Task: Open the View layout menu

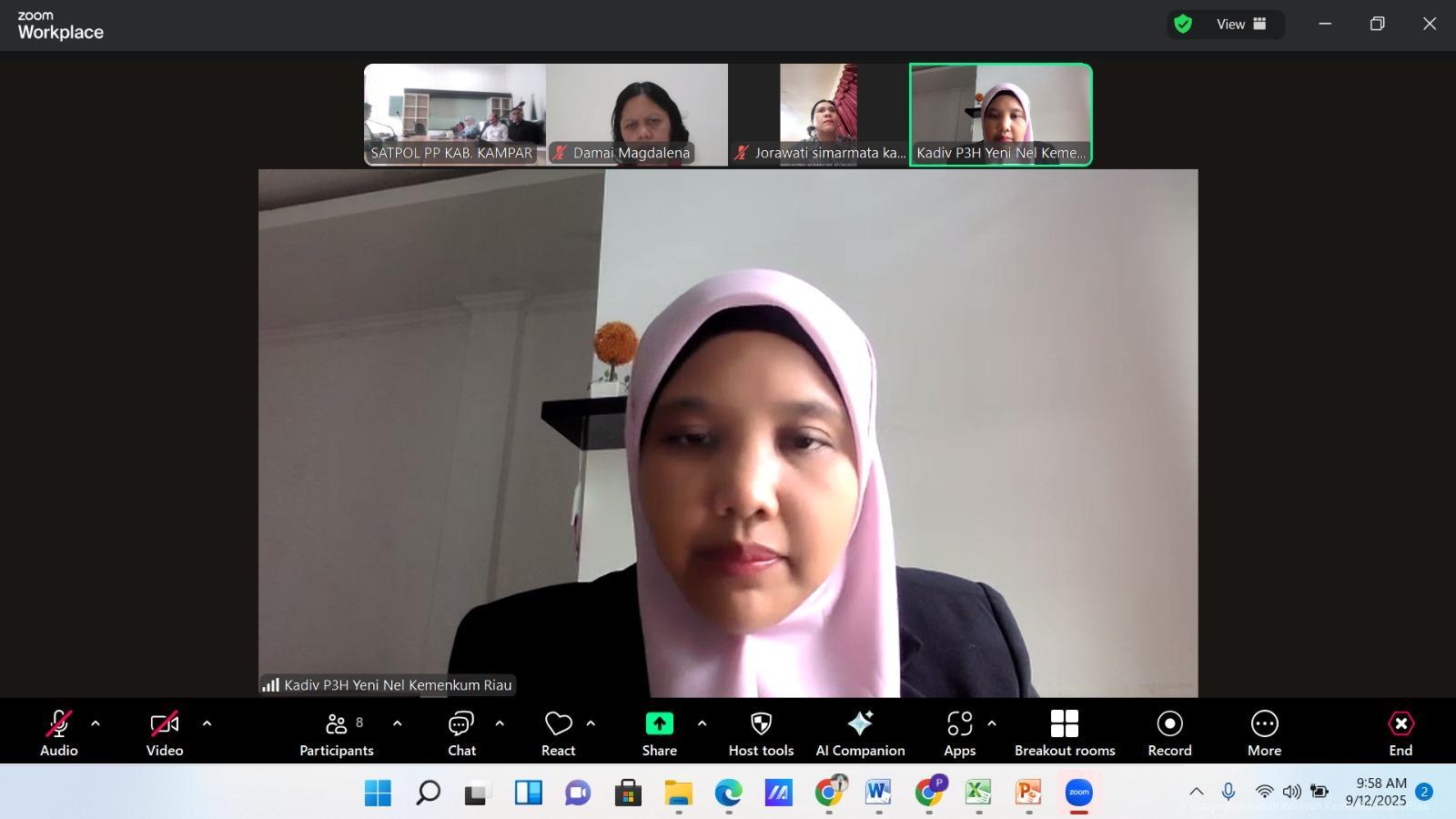Action: [x=1241, y=25]
